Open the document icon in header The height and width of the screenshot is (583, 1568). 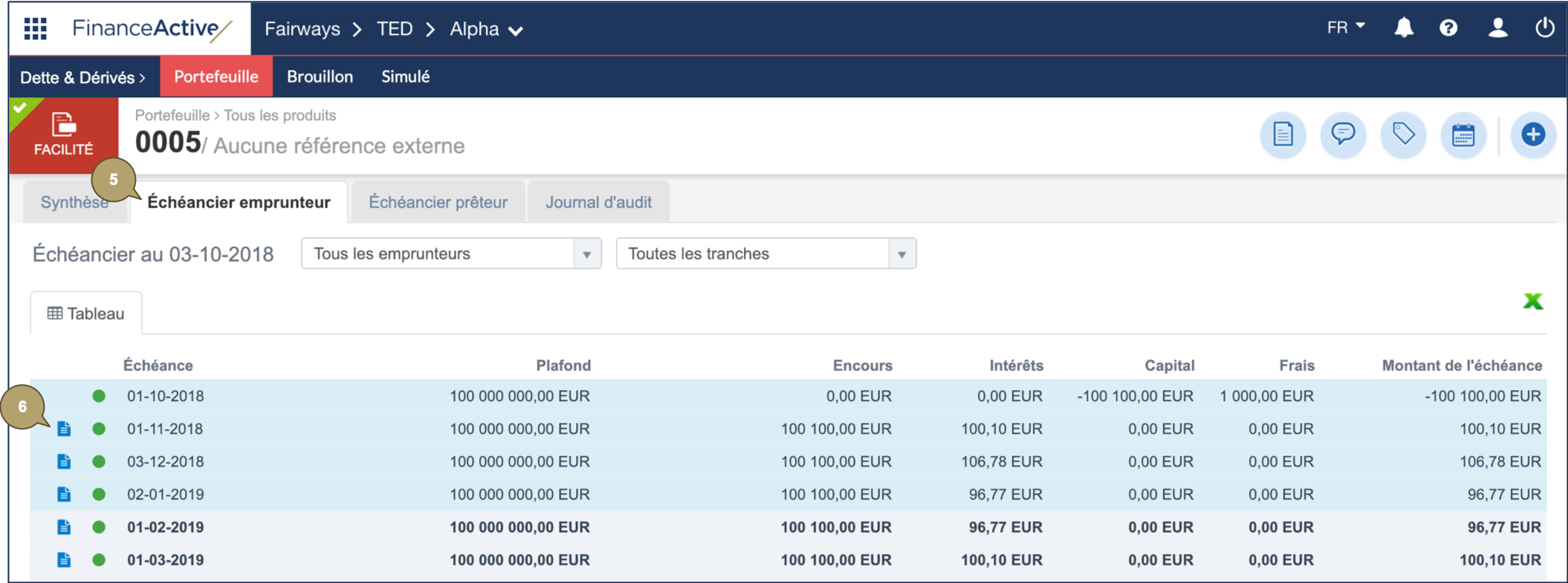click(1283, 134)
